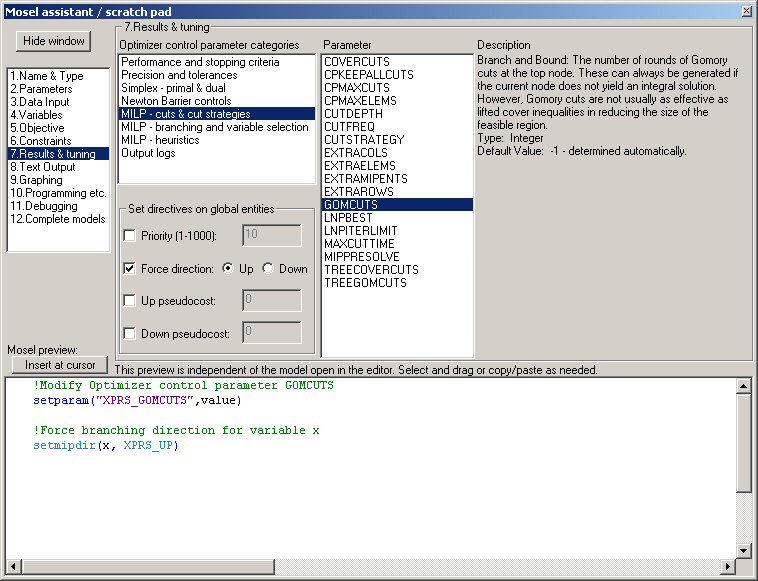Select 12.Complete models in the section list

pyautogui.click(x=57, y=219)
